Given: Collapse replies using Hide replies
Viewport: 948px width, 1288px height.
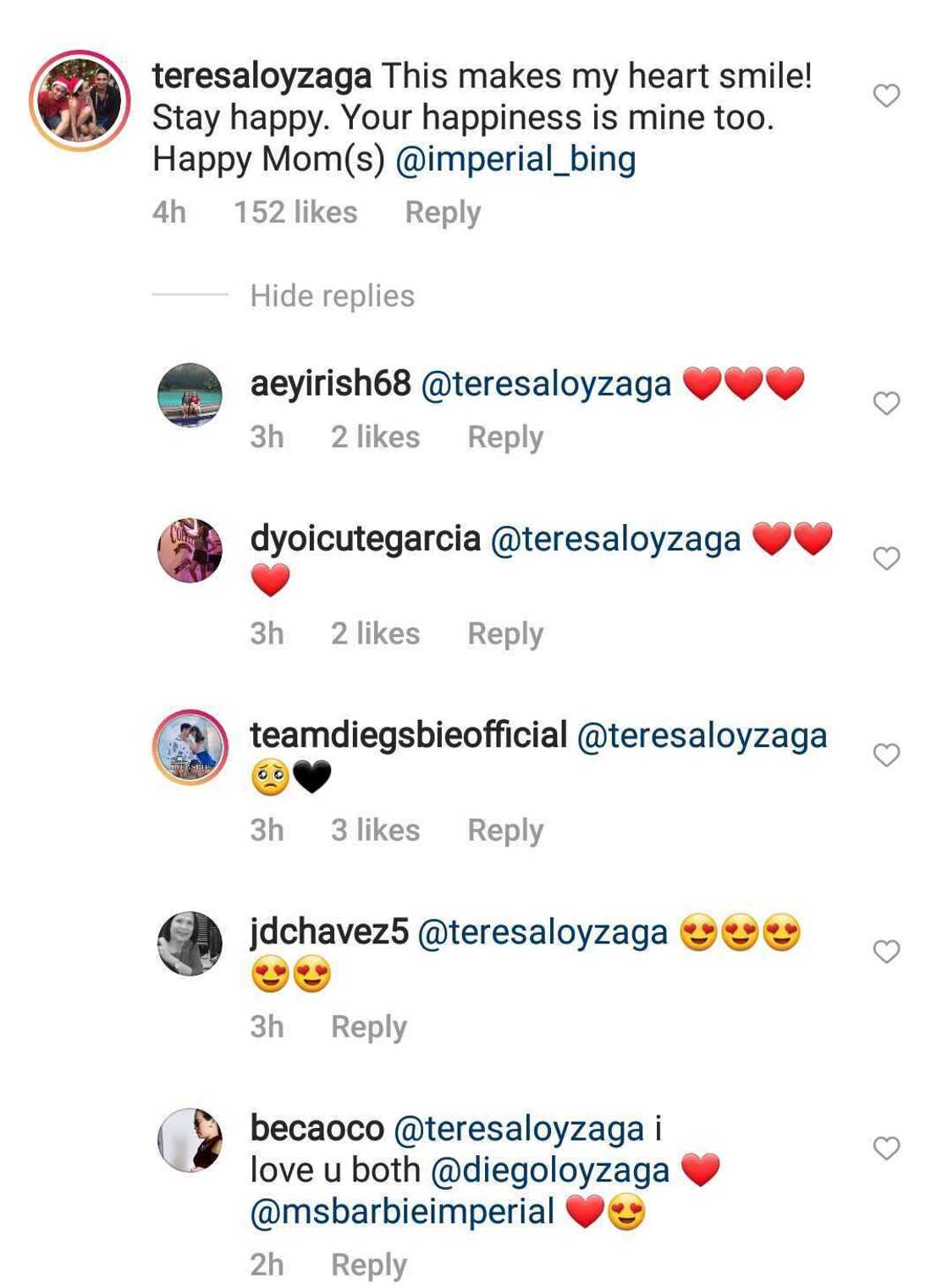Looking at the screenshot, I should pyautogui.click(x=333, y=296).
